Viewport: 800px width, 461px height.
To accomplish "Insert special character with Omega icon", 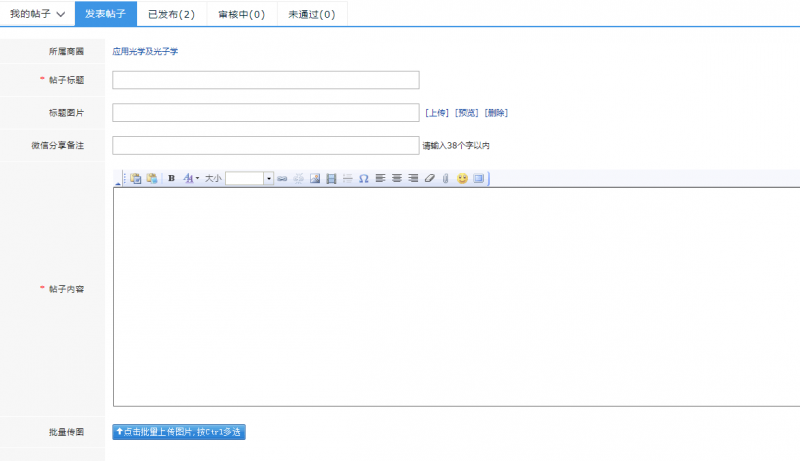I will pyautogui.click(x=363, y=178).
